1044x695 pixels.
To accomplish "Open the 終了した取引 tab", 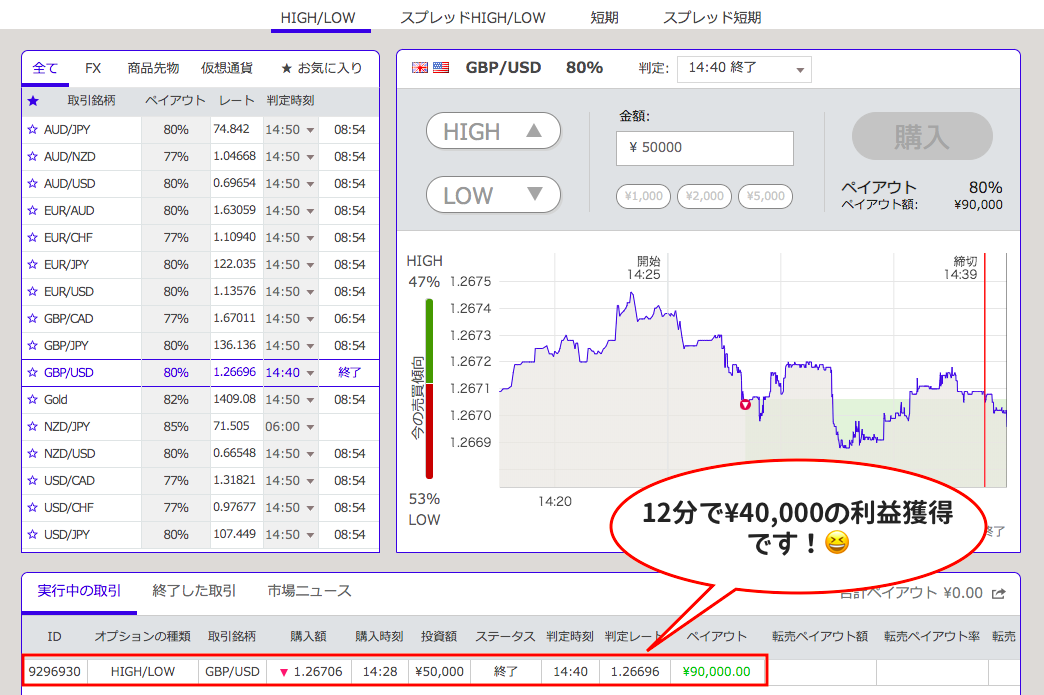I will click(194, 591).
